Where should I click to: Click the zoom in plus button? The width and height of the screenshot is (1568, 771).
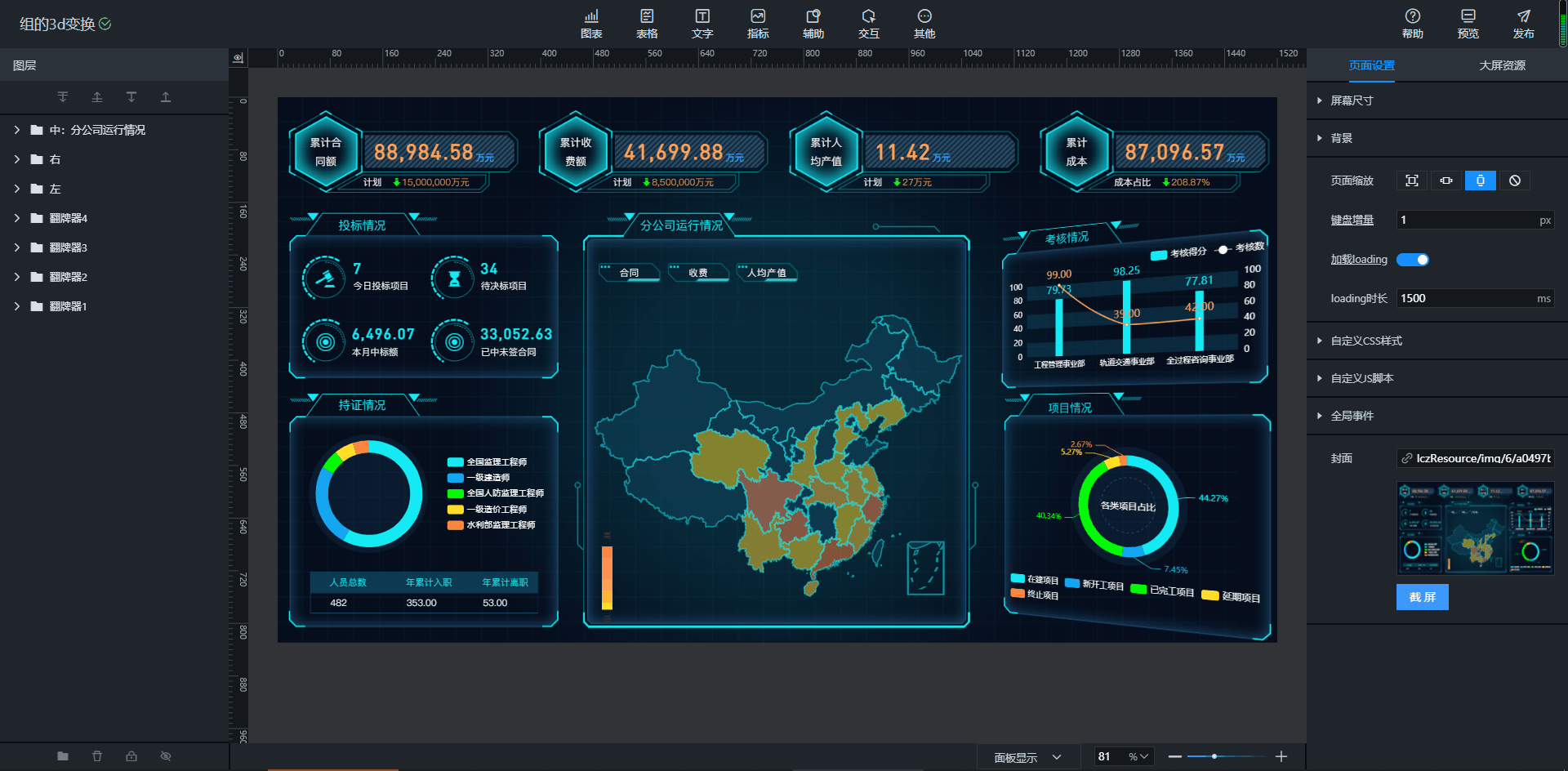(x=1281, y=757)
